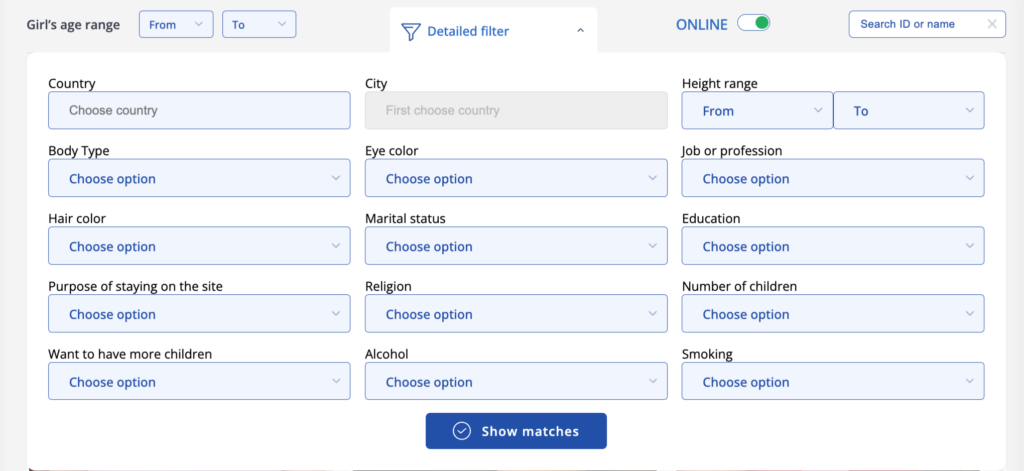Open the age range To dropdown

click(258, 25)
